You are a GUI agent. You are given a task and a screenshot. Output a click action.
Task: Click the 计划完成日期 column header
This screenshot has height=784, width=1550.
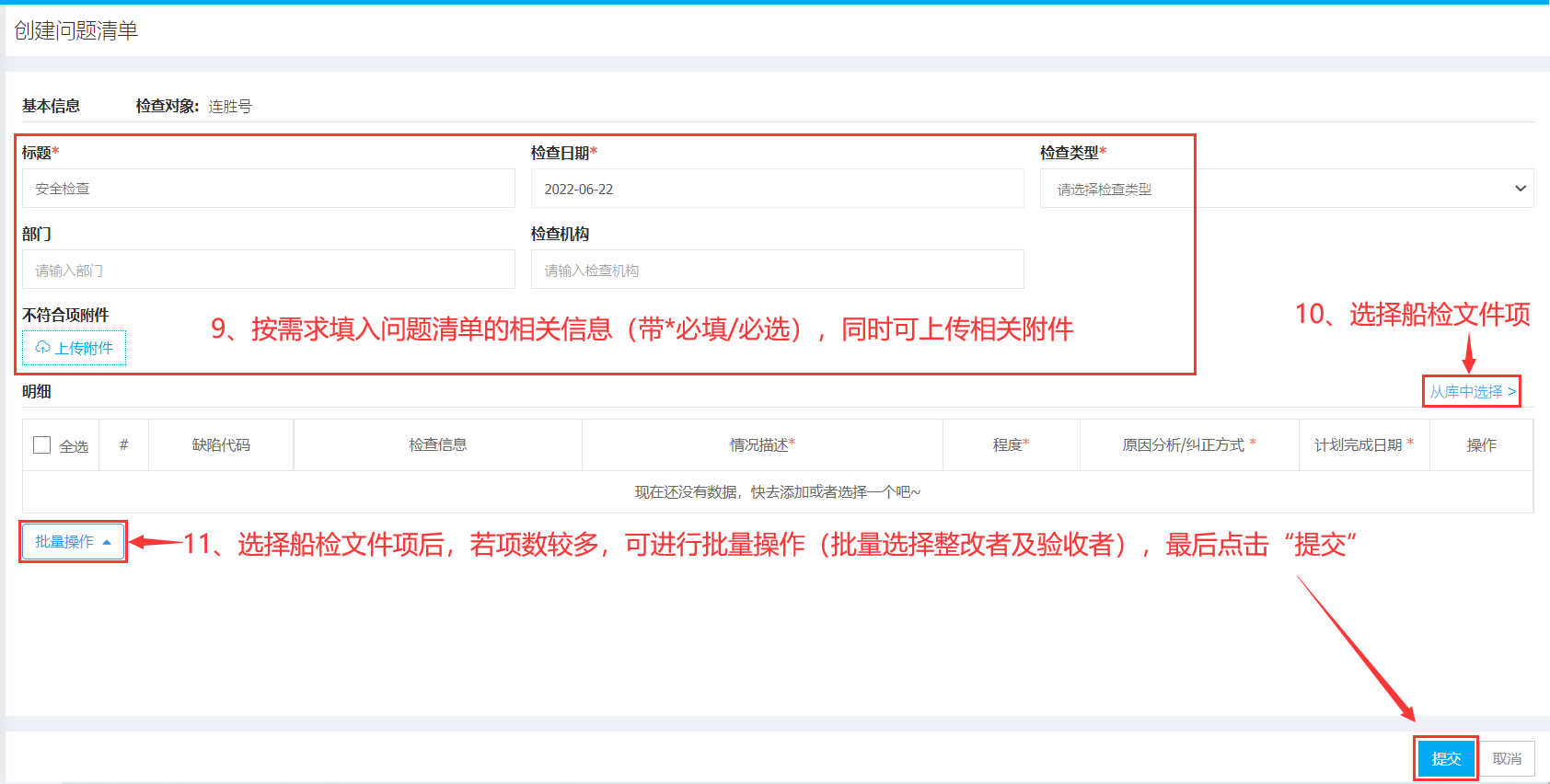click(x=1364, y=445)
